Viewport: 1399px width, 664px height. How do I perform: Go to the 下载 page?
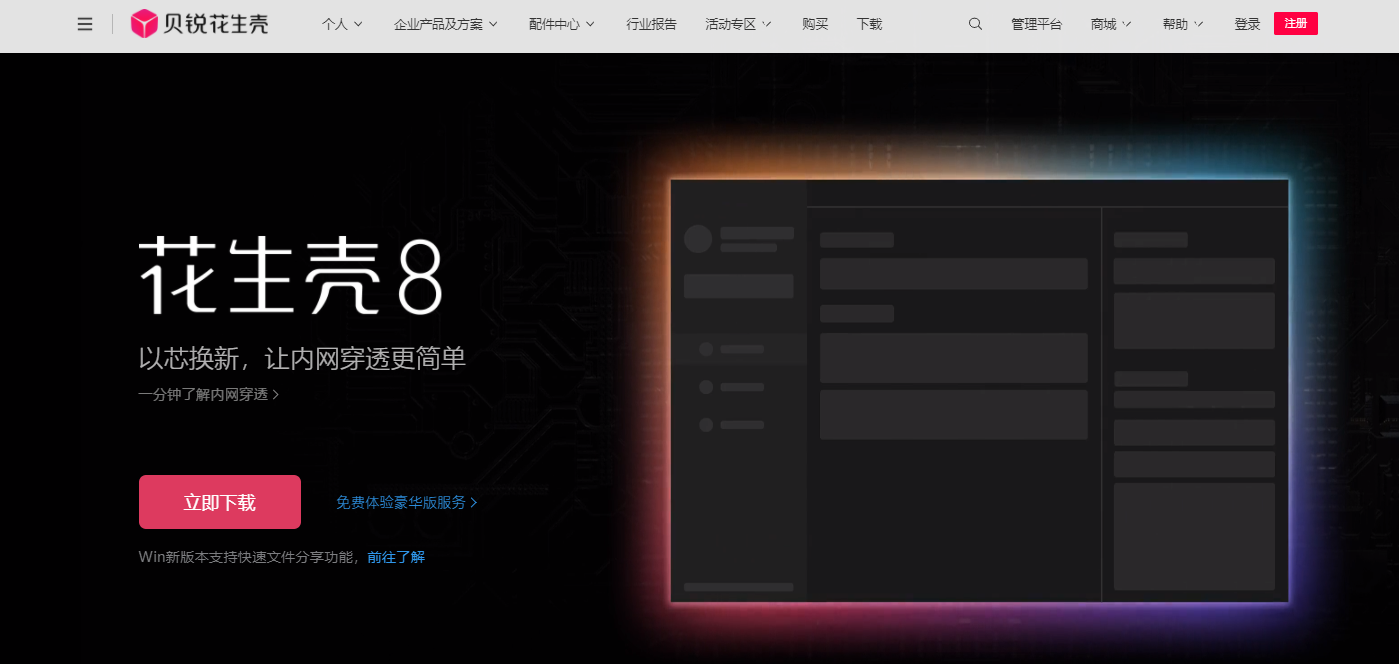coord(869,24)
